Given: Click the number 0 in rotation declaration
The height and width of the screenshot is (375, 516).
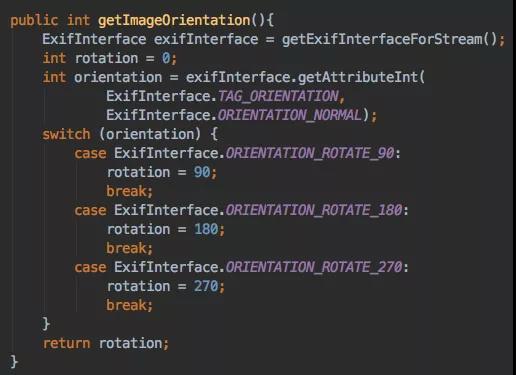Looking at the screenshot, I should (166, 59).
